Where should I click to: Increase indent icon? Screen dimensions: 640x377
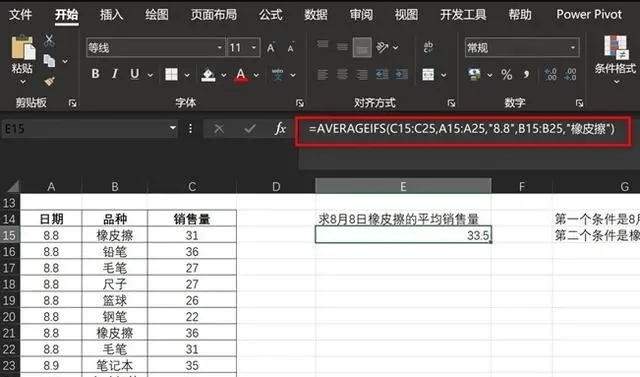tap(401, 74)
